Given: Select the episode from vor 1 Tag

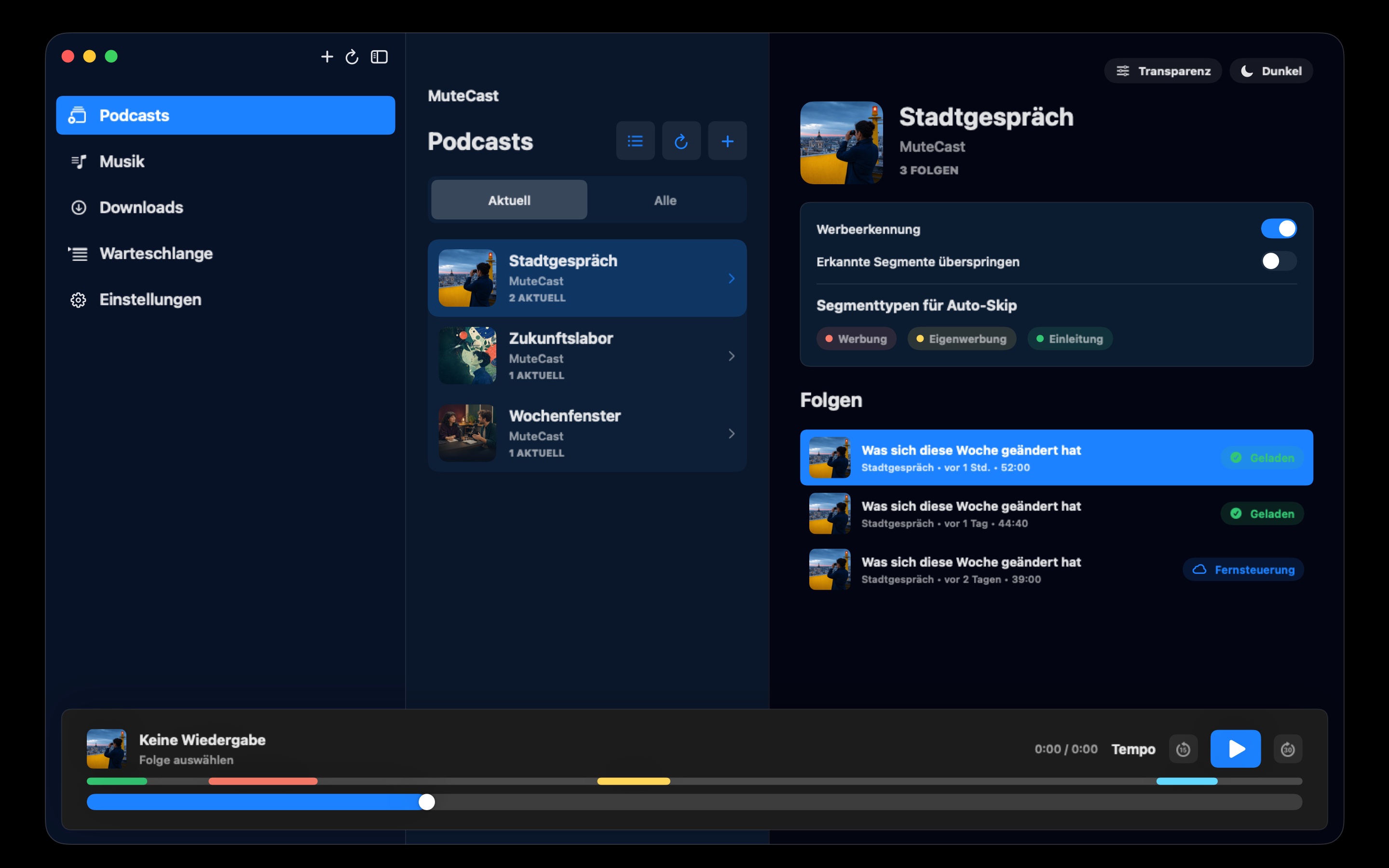Looking at the screenshot, I should [1056, 513].
